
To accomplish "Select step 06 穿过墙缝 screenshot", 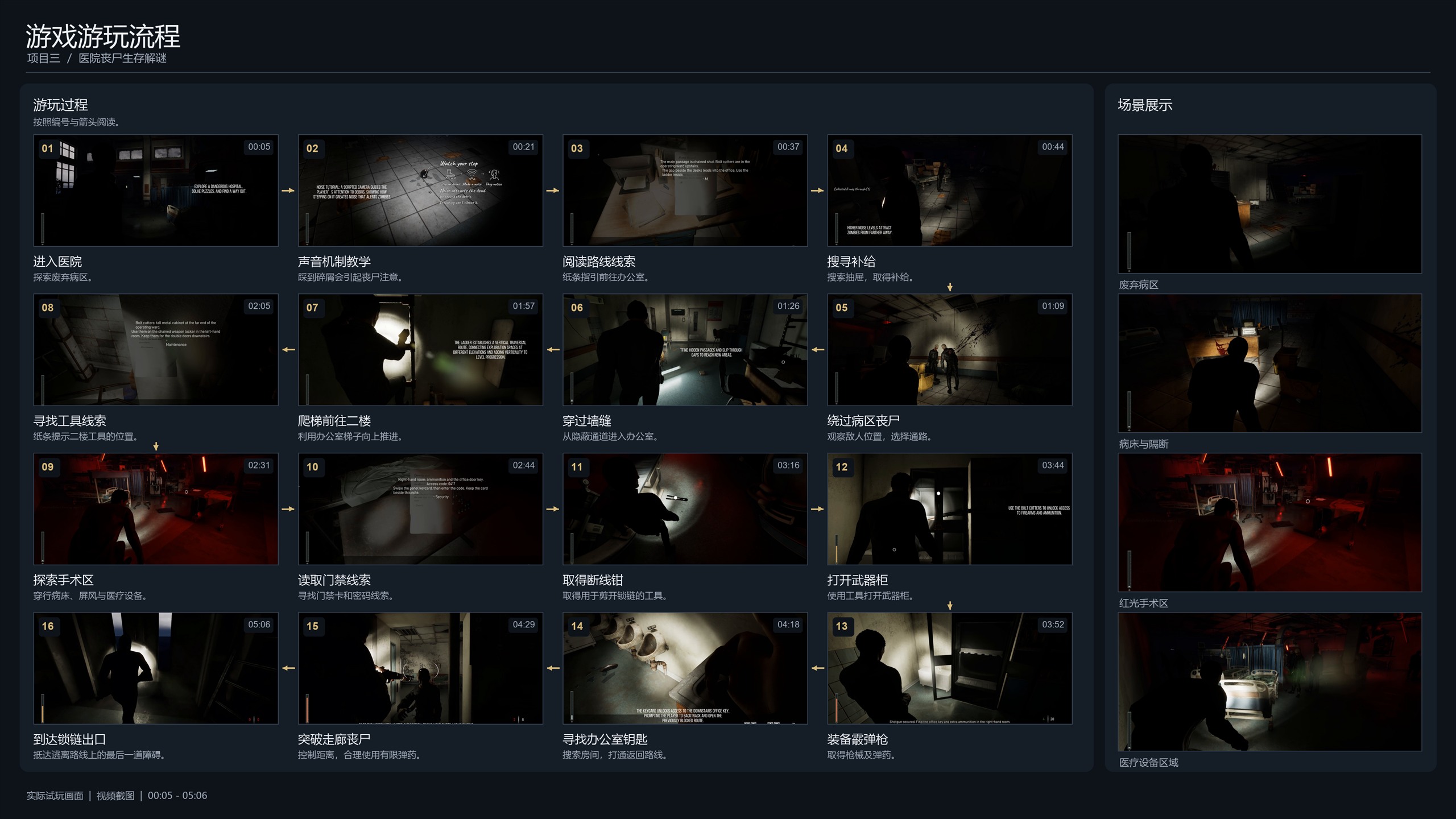I will (x=685, y=350).
